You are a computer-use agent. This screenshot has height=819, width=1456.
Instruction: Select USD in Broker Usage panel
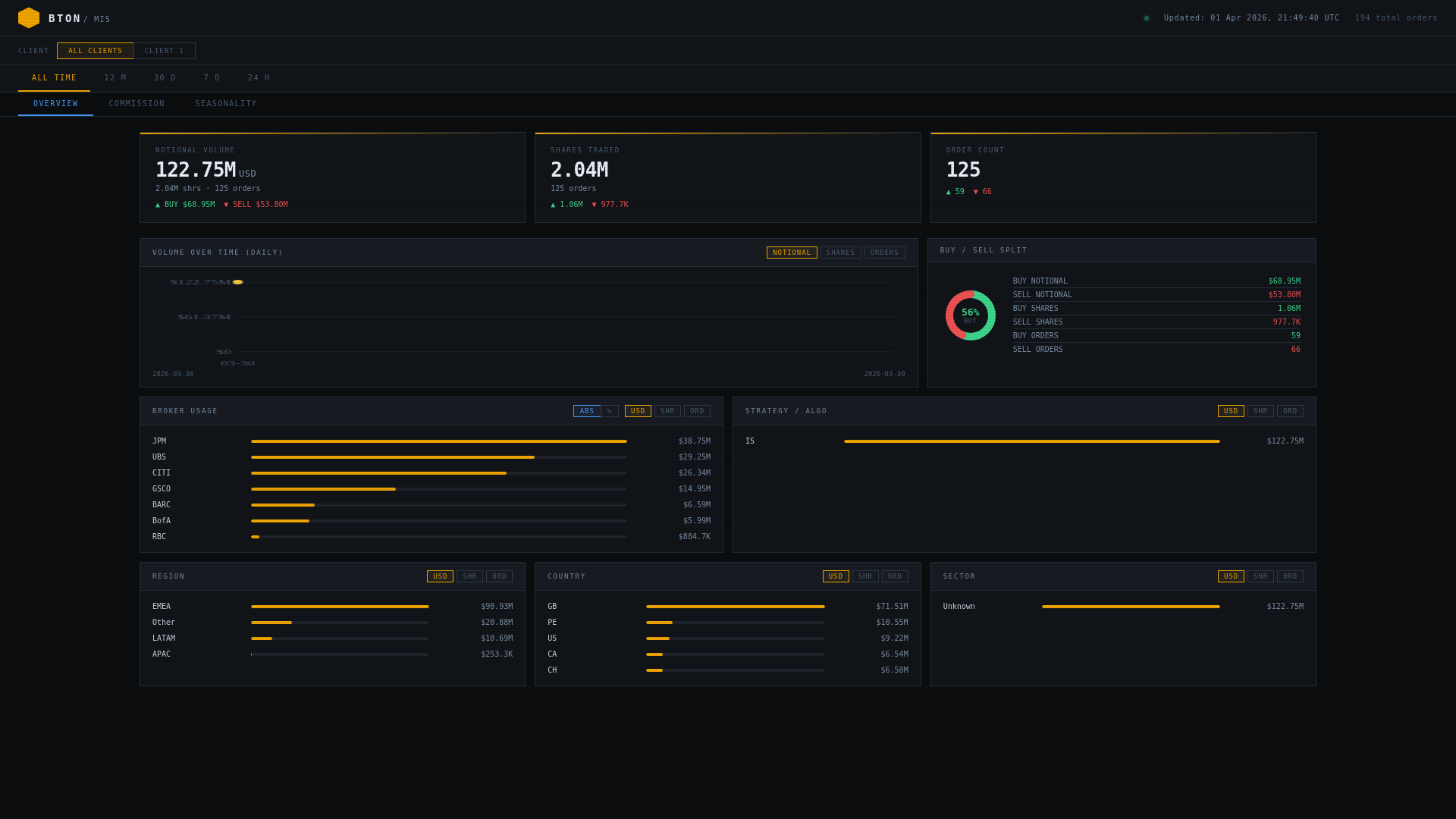click(x=638, y=411)
